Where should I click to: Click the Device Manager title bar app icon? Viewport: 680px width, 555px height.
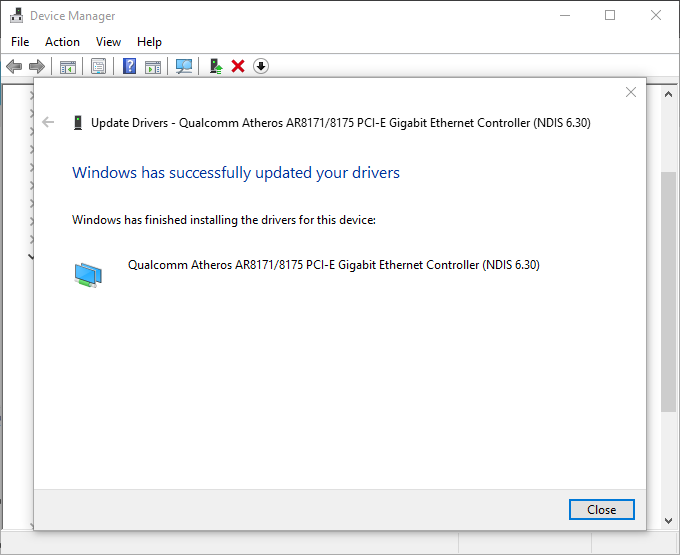16,15
